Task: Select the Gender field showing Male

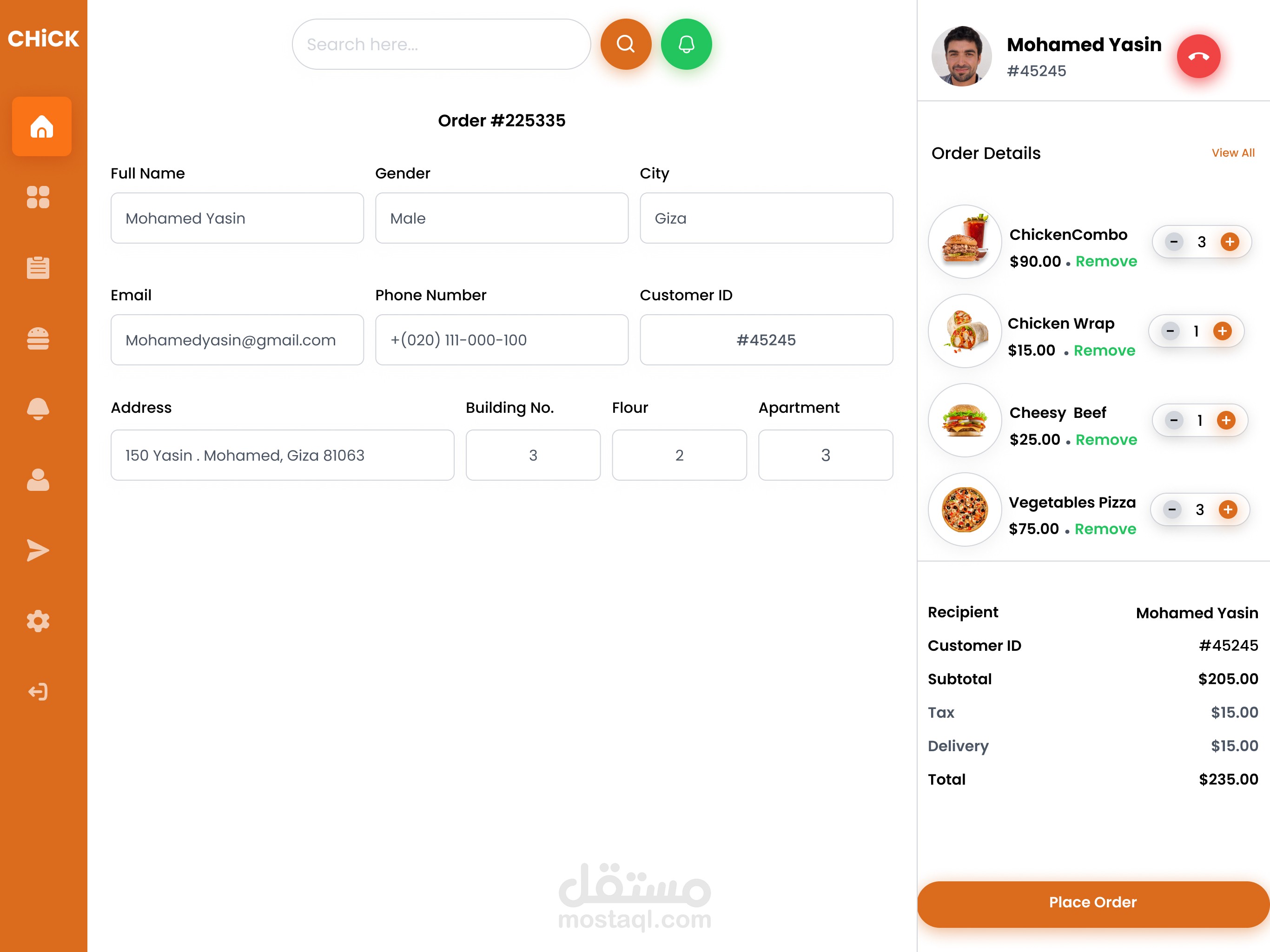Action: click(x=501, y=218)
